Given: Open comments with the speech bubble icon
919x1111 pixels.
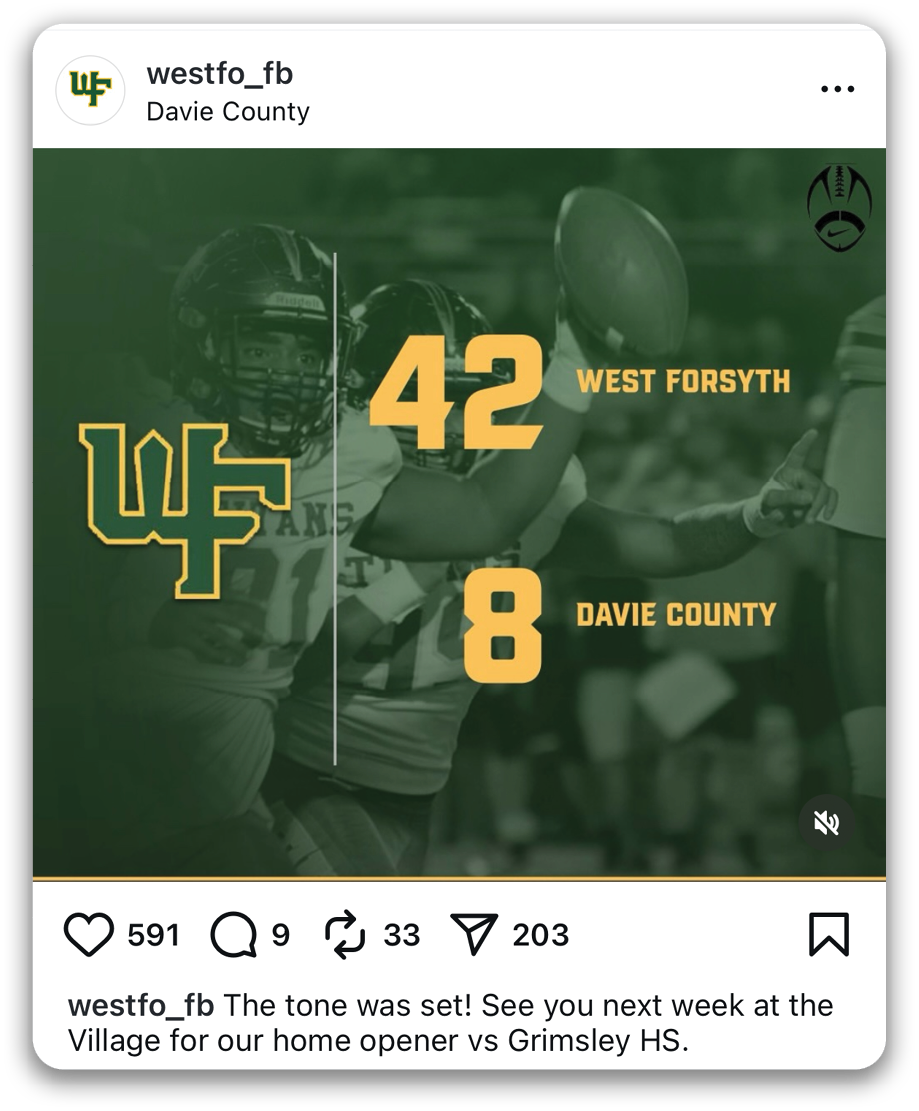Looking at the screenshot, I should coord(232,935).
